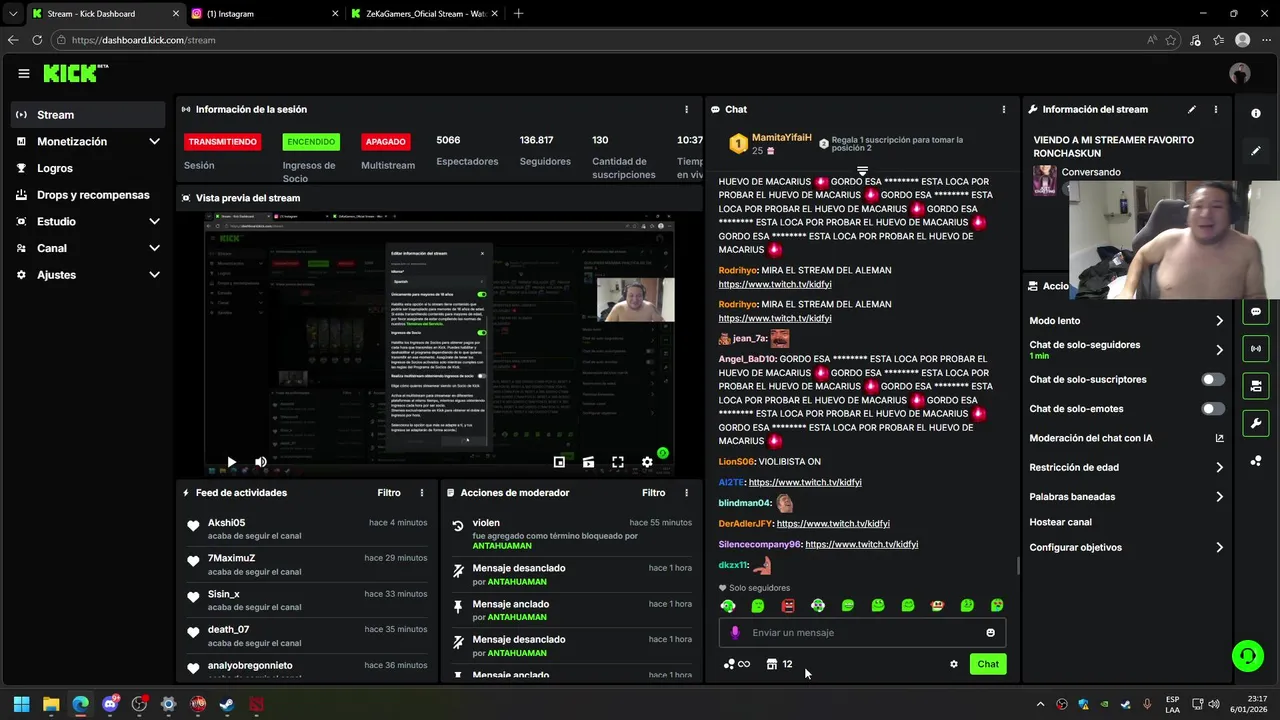Toggle broadcast signal icon in right rail
Screen dimensions: 1280x720
click(x=1256, y=349)
